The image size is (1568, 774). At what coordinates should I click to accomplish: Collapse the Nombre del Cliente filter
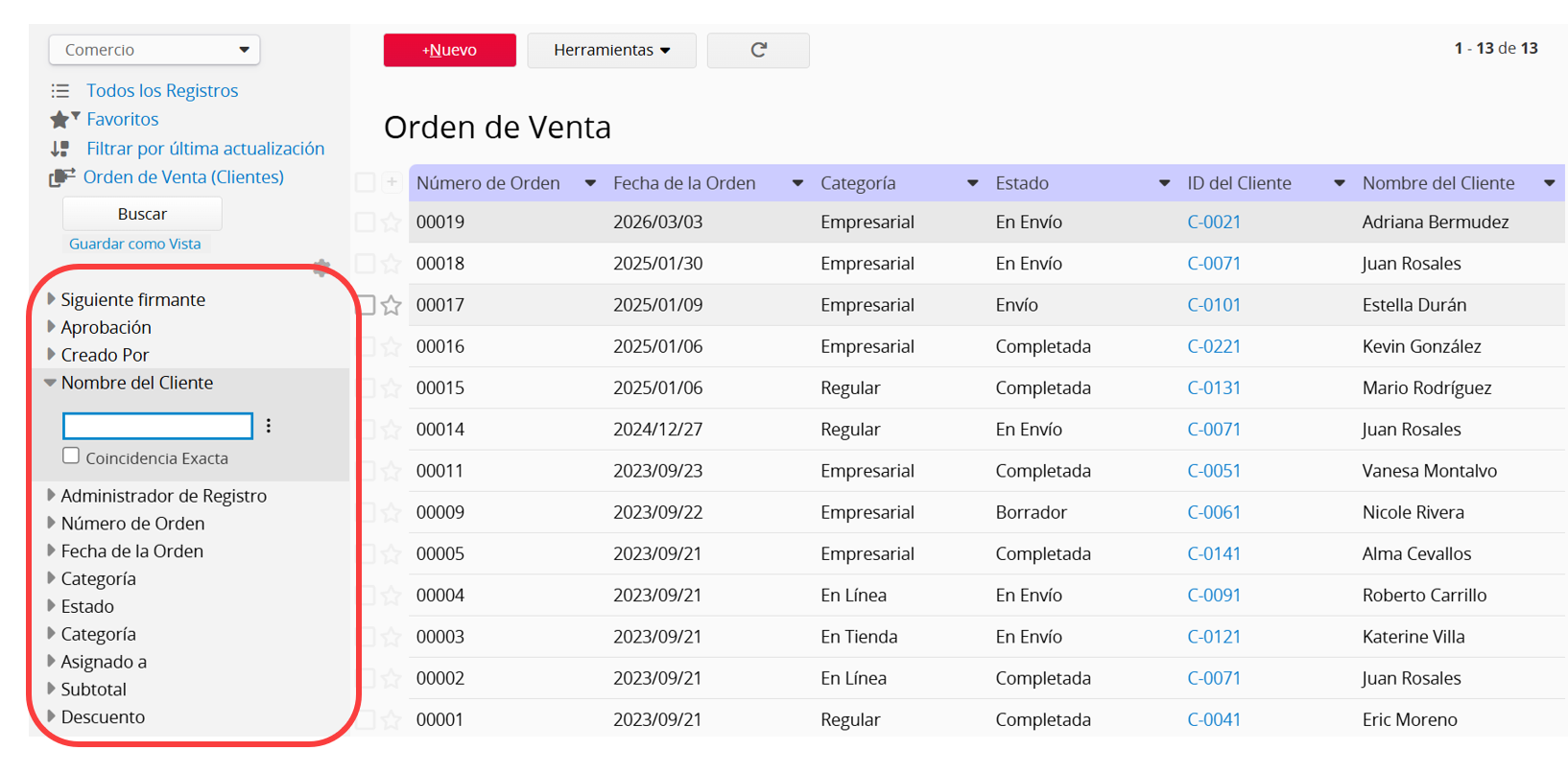point(51,383)
